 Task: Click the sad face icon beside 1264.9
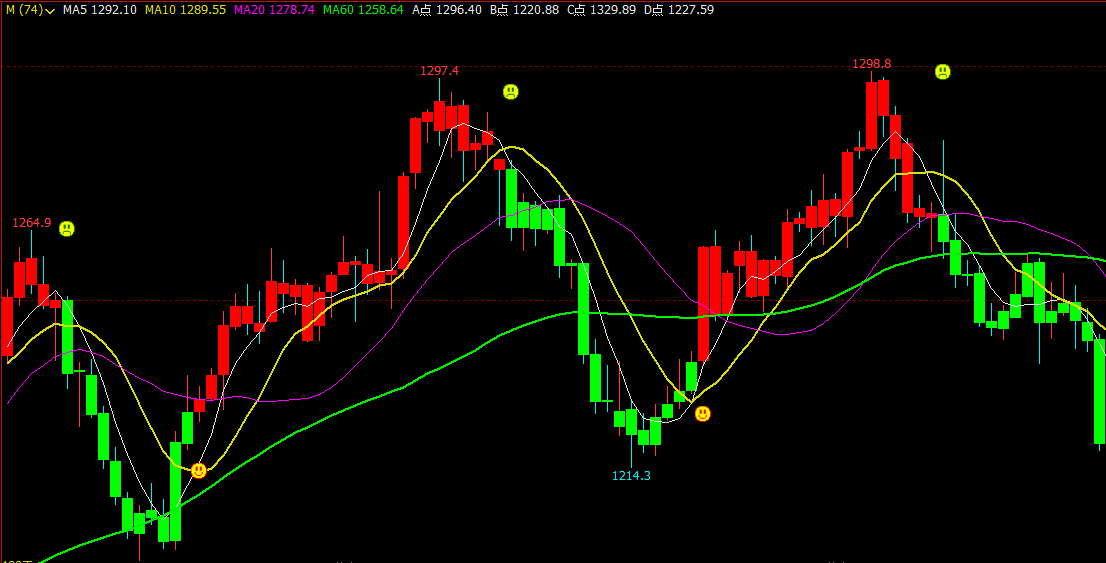click(66, 229)
